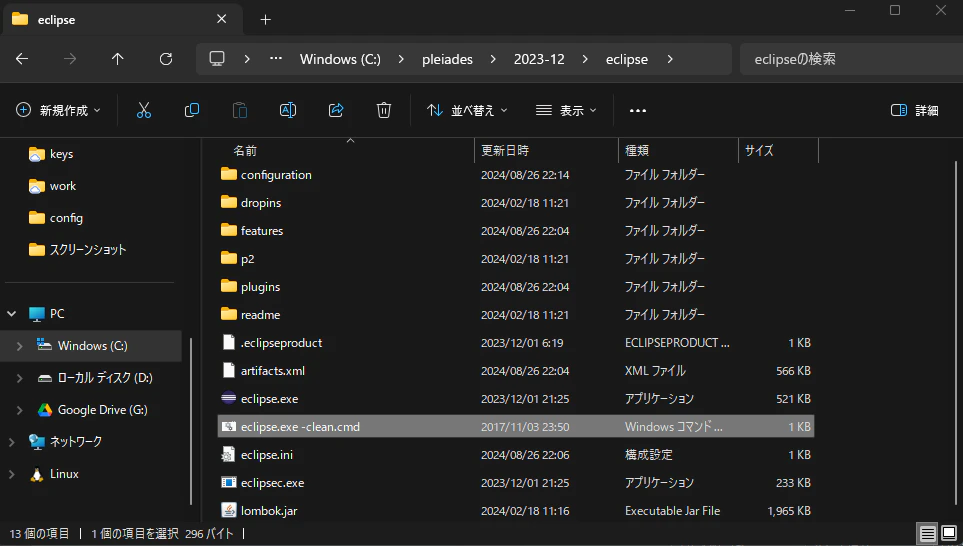Close the eclipse tab
Image resolution: width=963 pixels, height=546 pixels.
[222, 19]
